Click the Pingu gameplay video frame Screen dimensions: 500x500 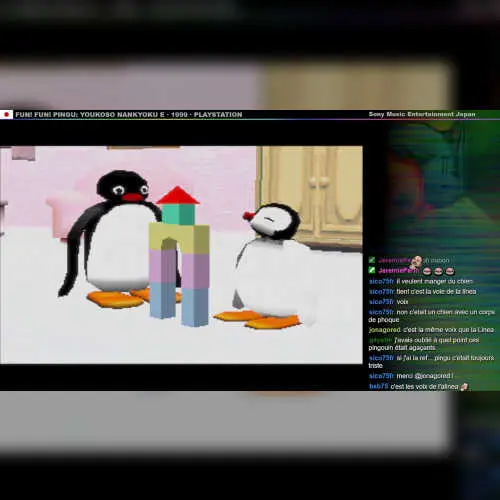[x=181, y=255]
